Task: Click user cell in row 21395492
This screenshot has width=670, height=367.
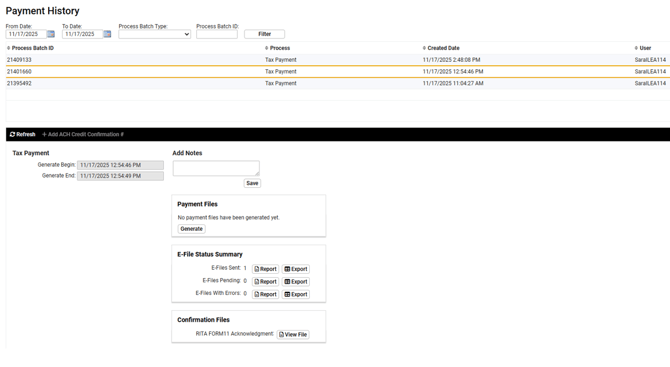Action: 650,83
